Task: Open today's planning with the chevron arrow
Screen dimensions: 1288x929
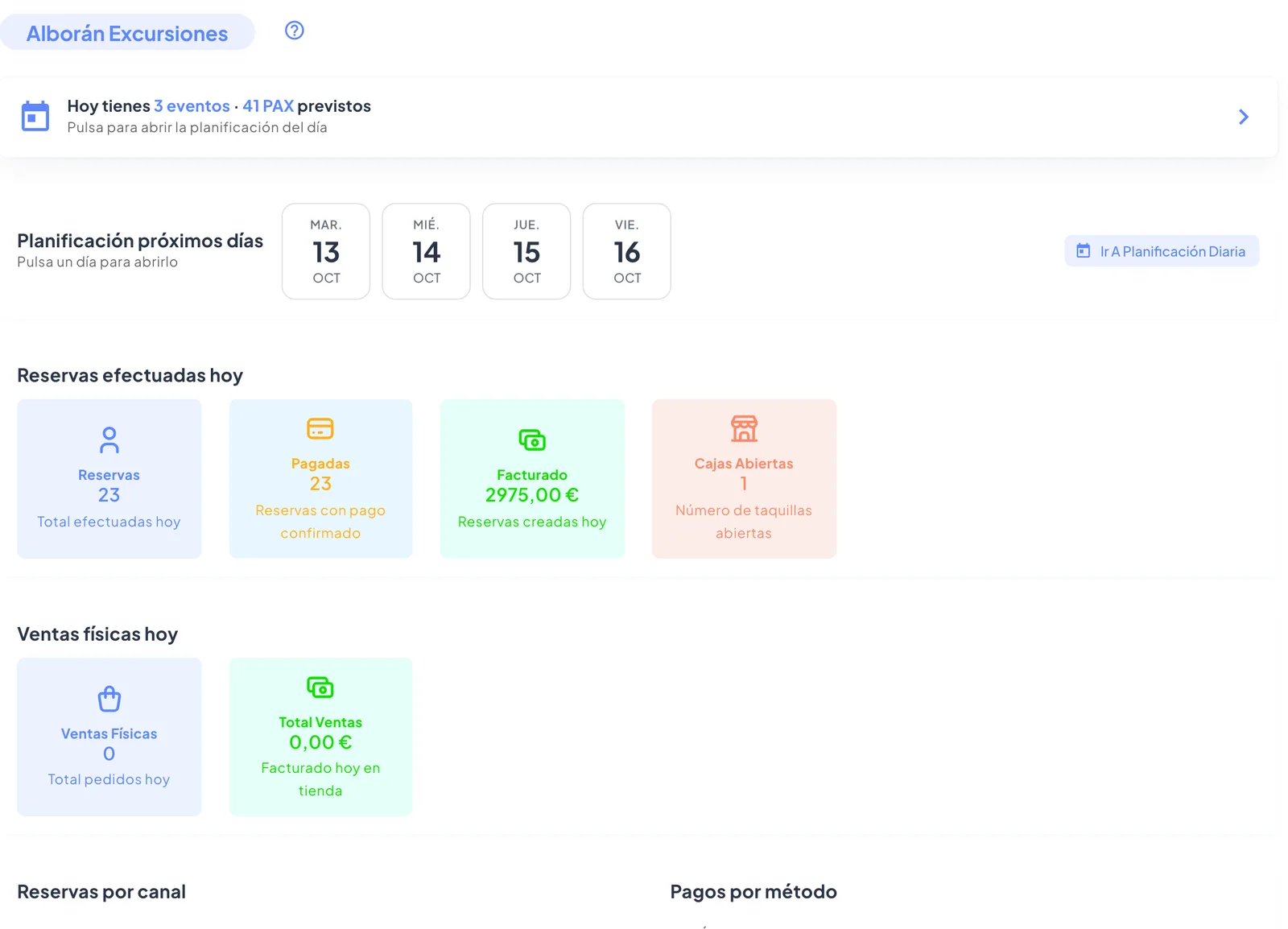Action: [1244, 117]
